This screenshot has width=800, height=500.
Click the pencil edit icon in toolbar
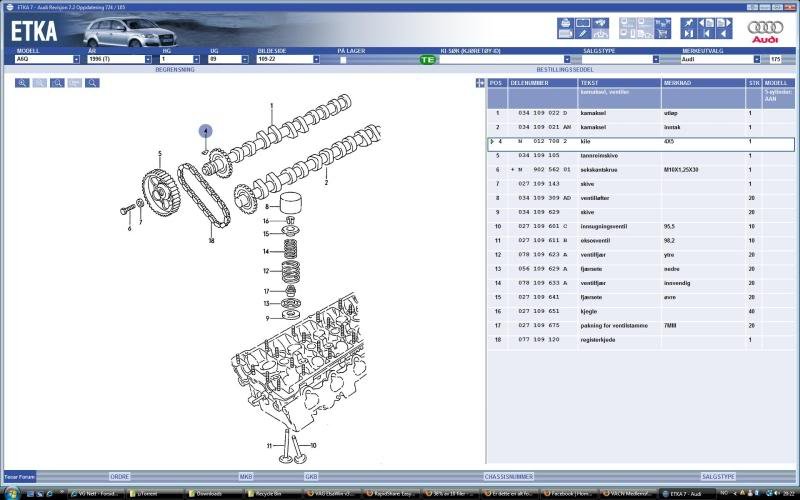pos(582,33)
